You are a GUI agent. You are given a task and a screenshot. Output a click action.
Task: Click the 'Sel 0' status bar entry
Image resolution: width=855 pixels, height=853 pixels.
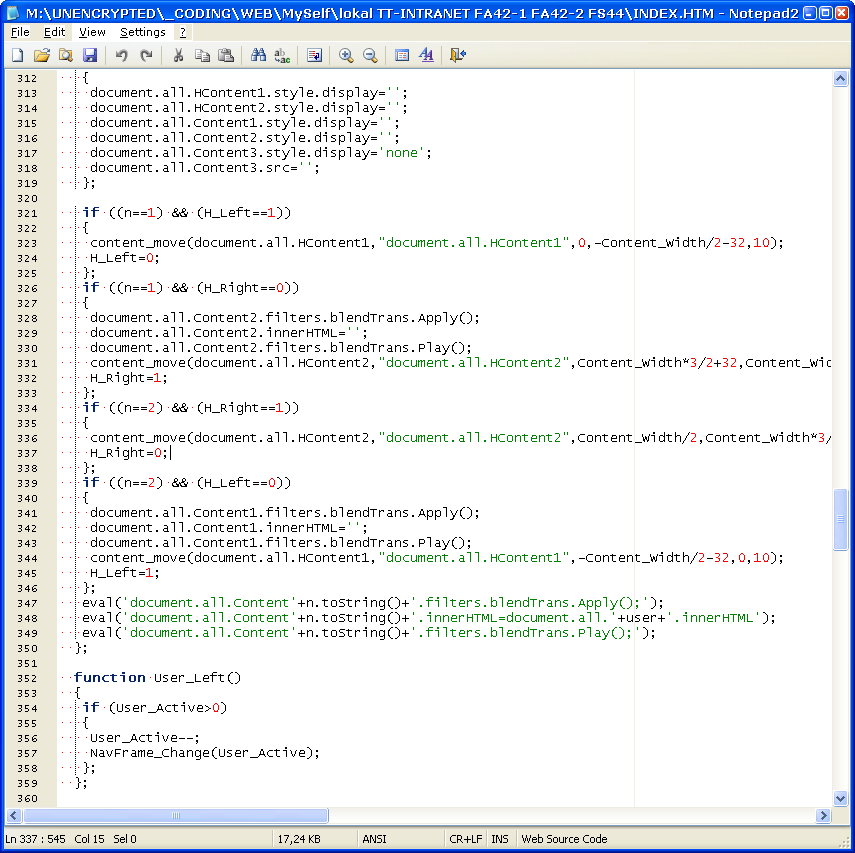point(125,839)
